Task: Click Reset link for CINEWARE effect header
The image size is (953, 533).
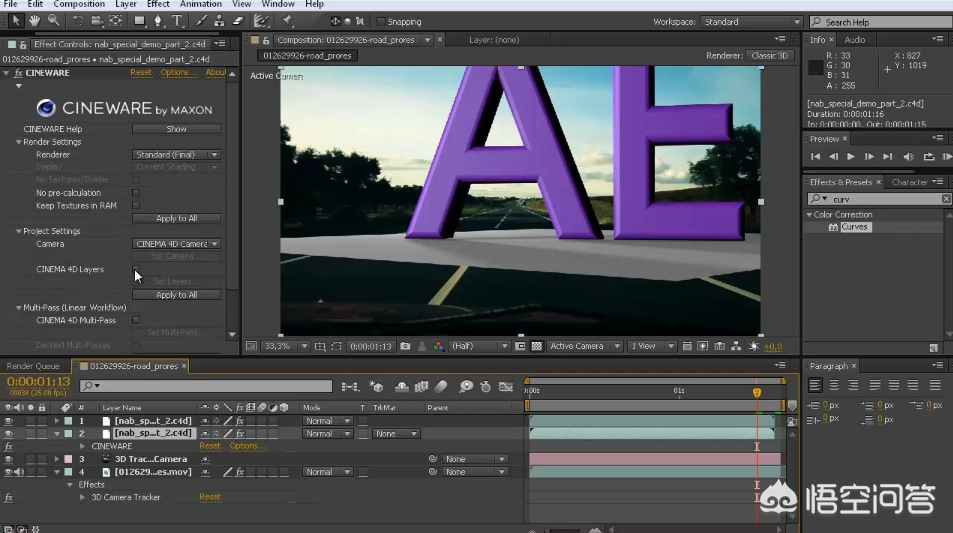Action: (141, 72)
